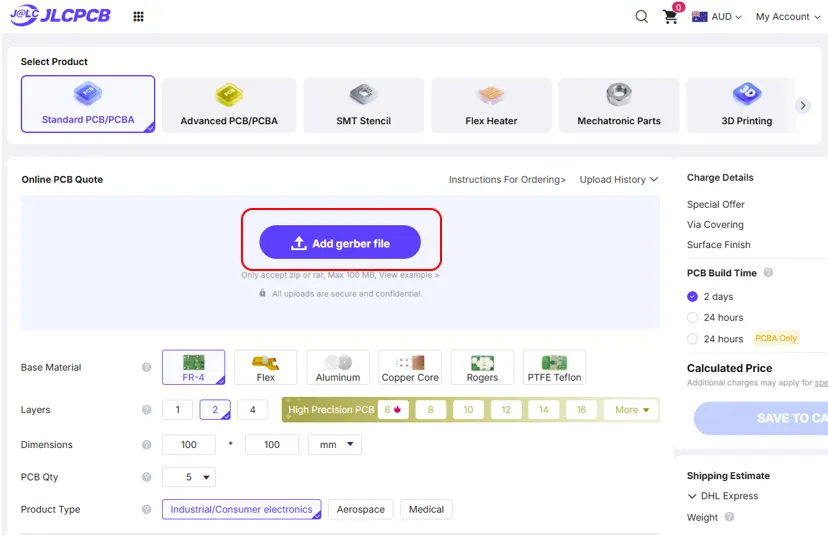828x538 pixels.
Task: Click the SAVE TO CART button
Action: [761, 418]
